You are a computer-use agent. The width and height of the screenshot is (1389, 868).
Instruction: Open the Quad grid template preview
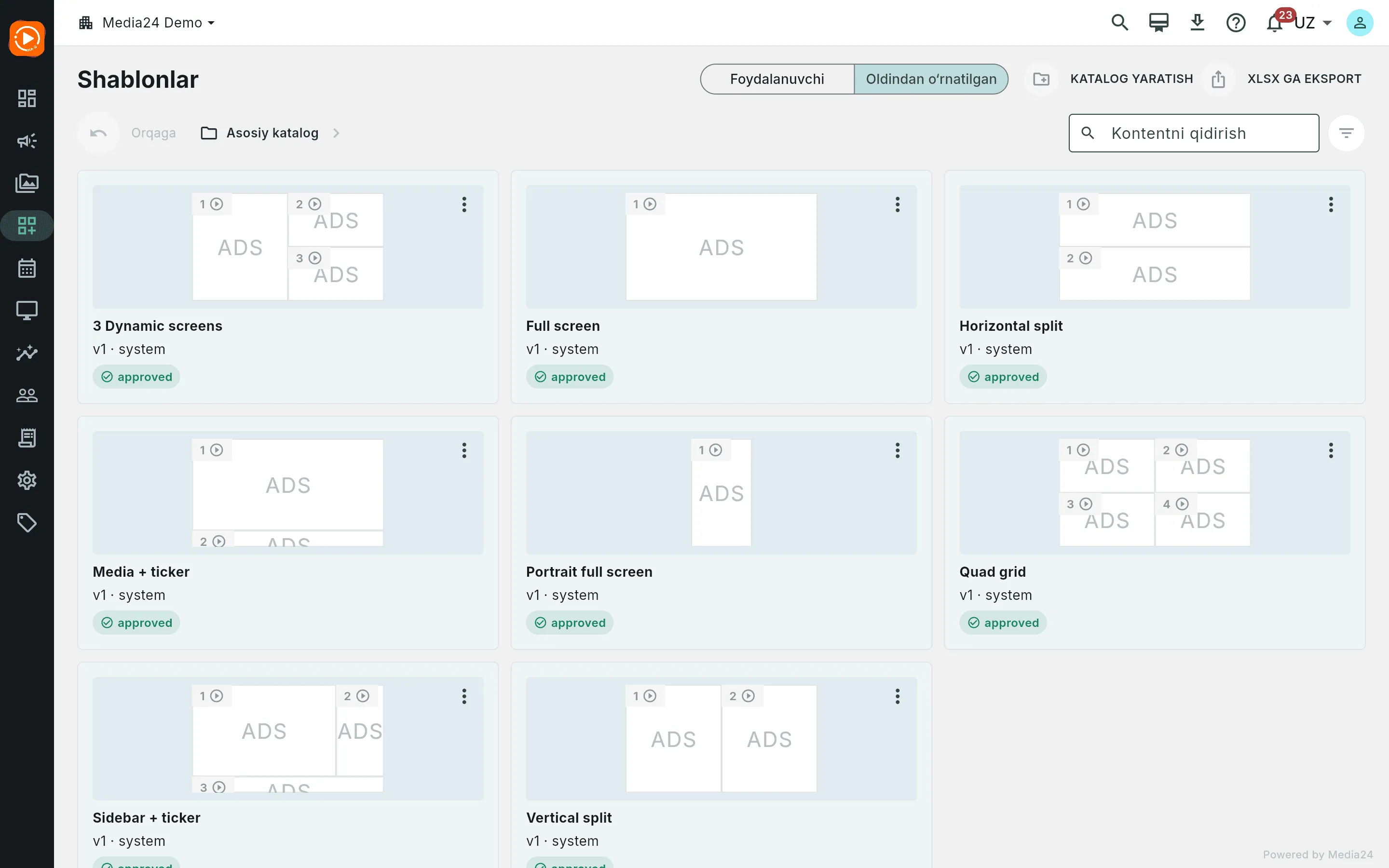click(x=1155, y=492)
